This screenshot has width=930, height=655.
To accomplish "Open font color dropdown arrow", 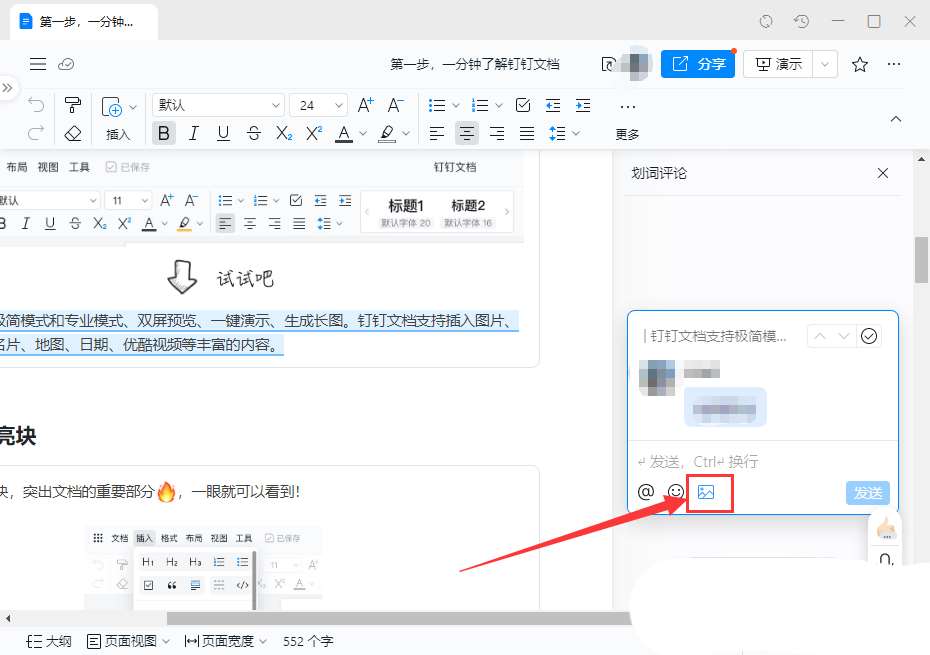I will [x=363, y=134].
